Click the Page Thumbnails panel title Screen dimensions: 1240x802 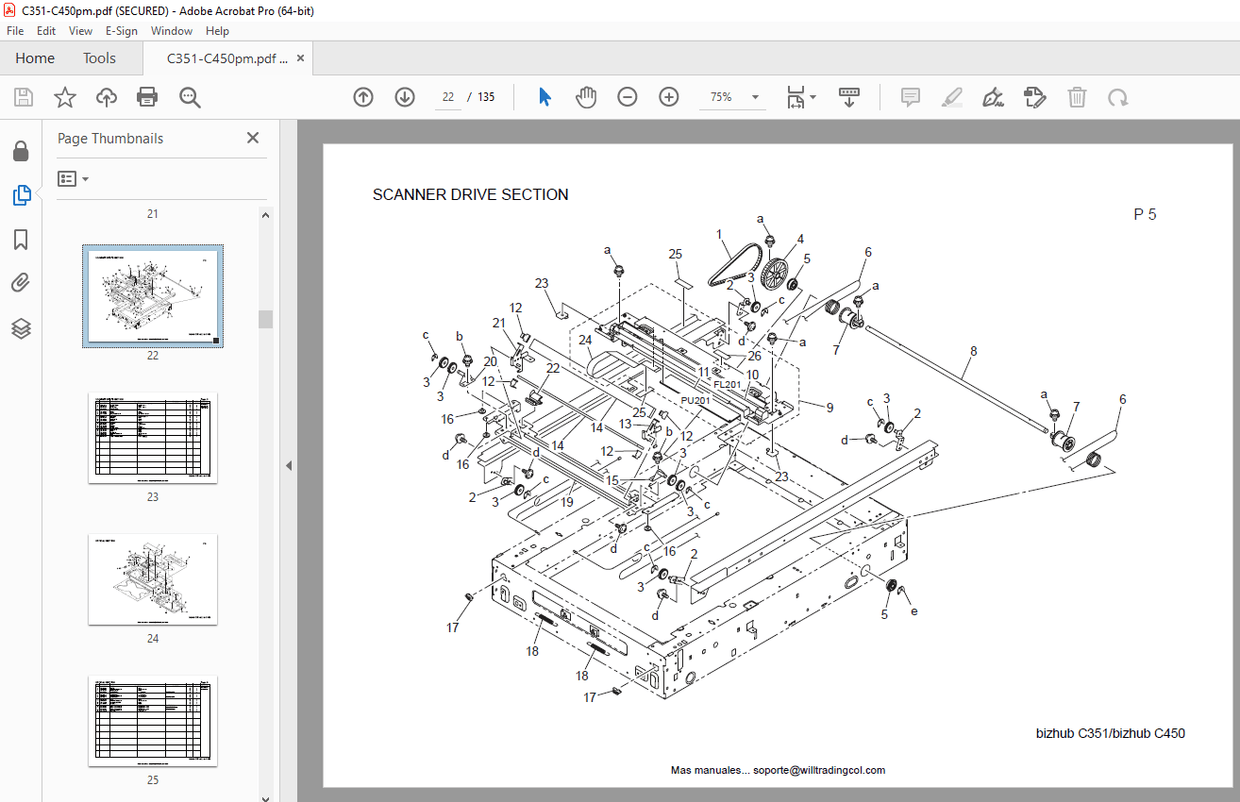pos(110,138)
